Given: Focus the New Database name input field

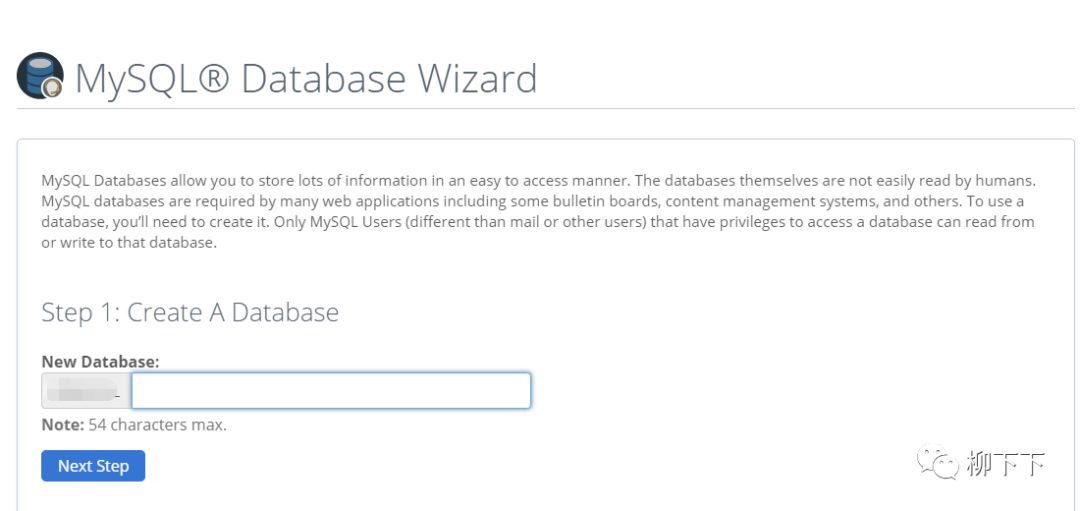Looking at the screenshot, I should coord(330,391).
